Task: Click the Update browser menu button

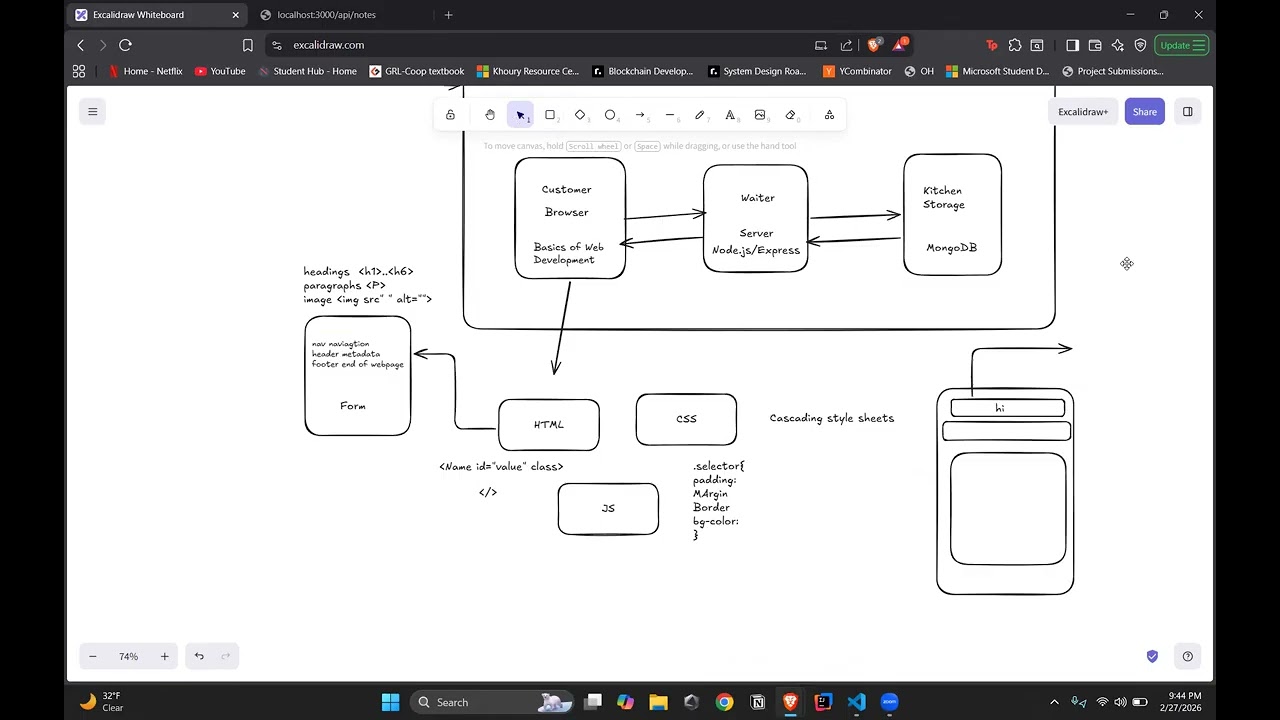Action: (1182, 45)
